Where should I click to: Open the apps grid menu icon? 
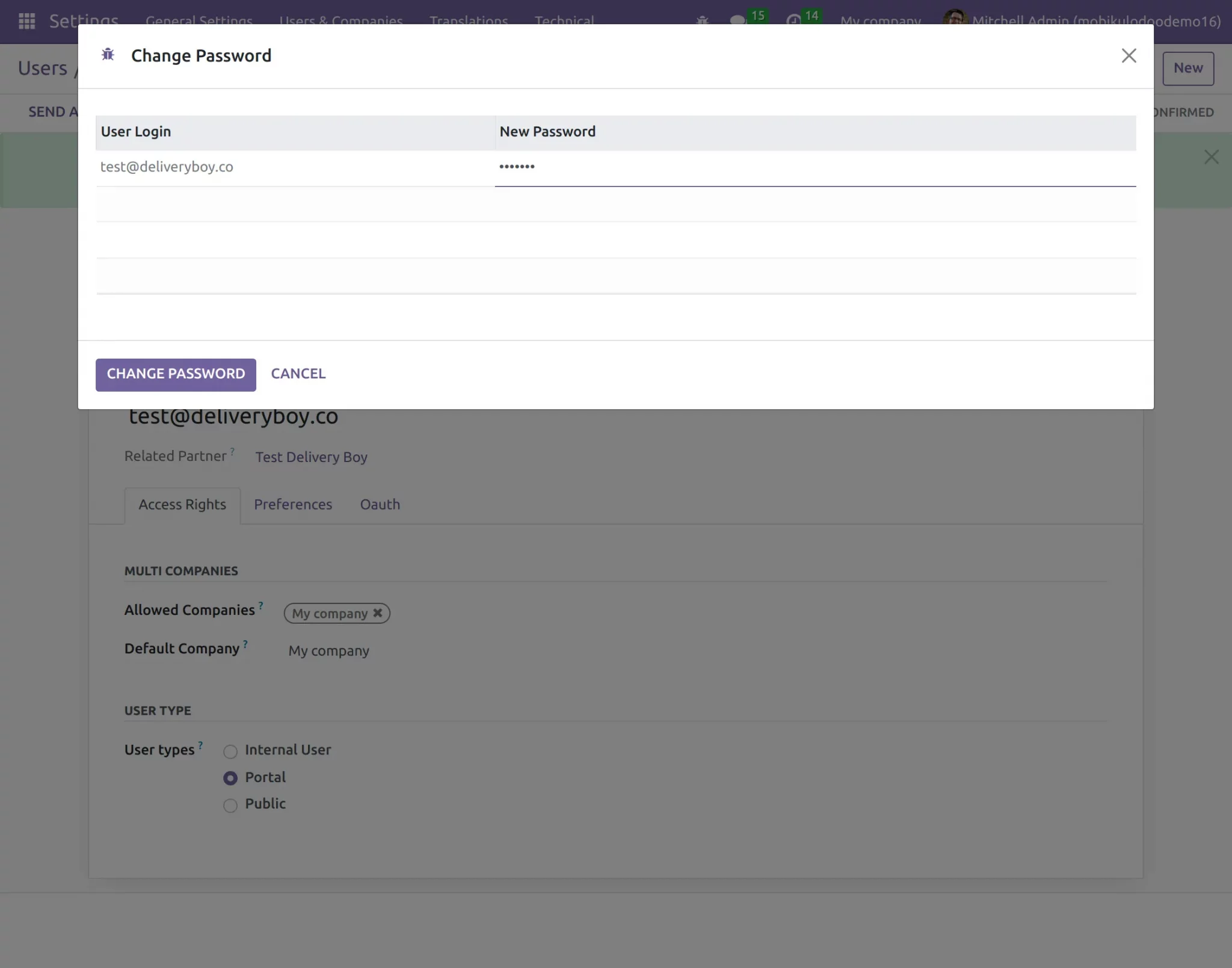(x=27, y=21)
